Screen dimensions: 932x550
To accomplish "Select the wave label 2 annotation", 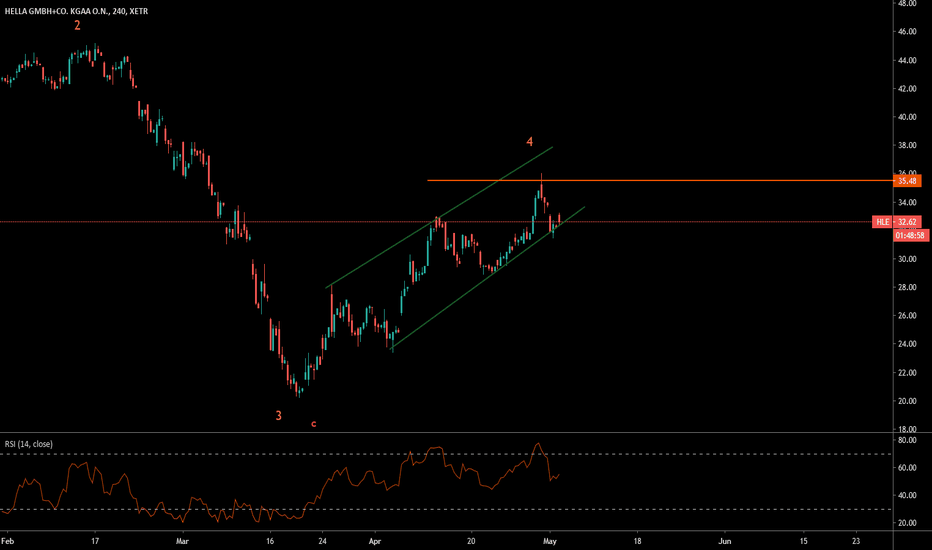I will (77, 25).
